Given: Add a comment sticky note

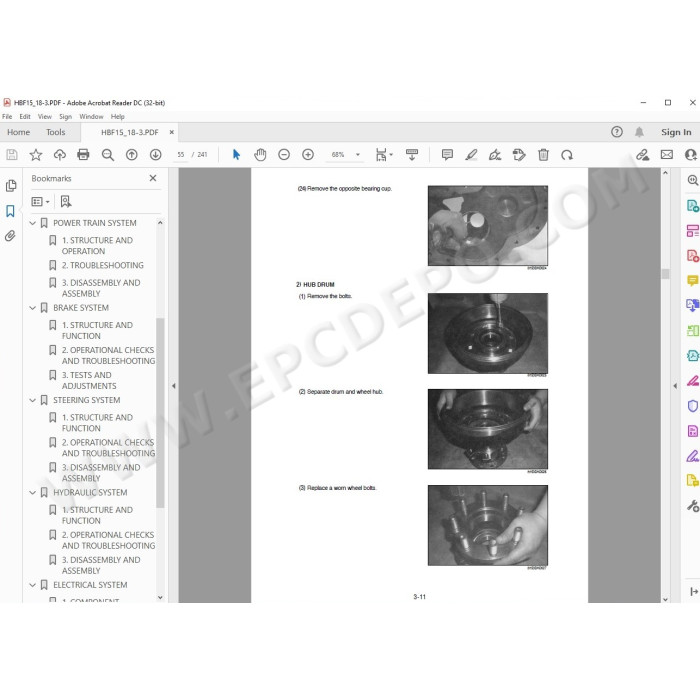Looking at the screenshot, I should point(447,155).
